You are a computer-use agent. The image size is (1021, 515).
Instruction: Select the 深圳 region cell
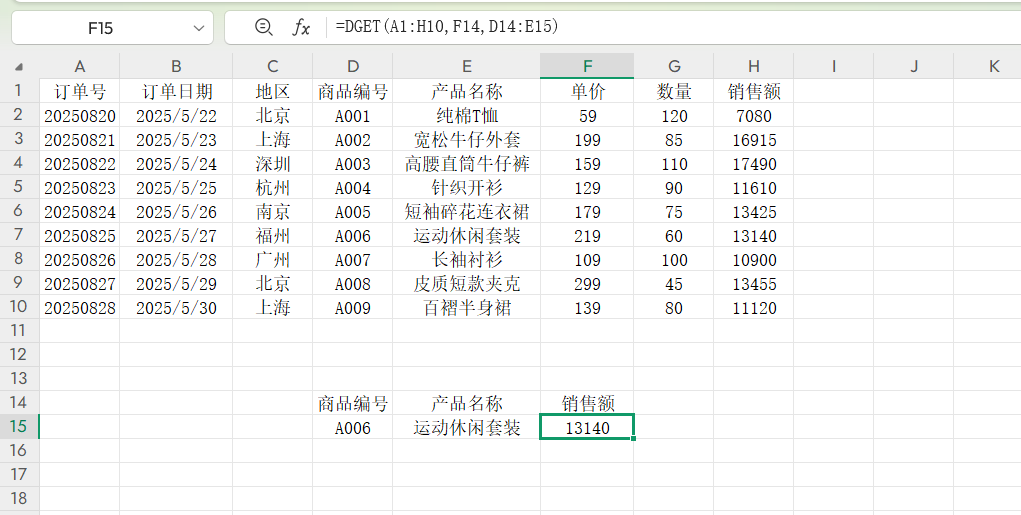pos(272,164)
